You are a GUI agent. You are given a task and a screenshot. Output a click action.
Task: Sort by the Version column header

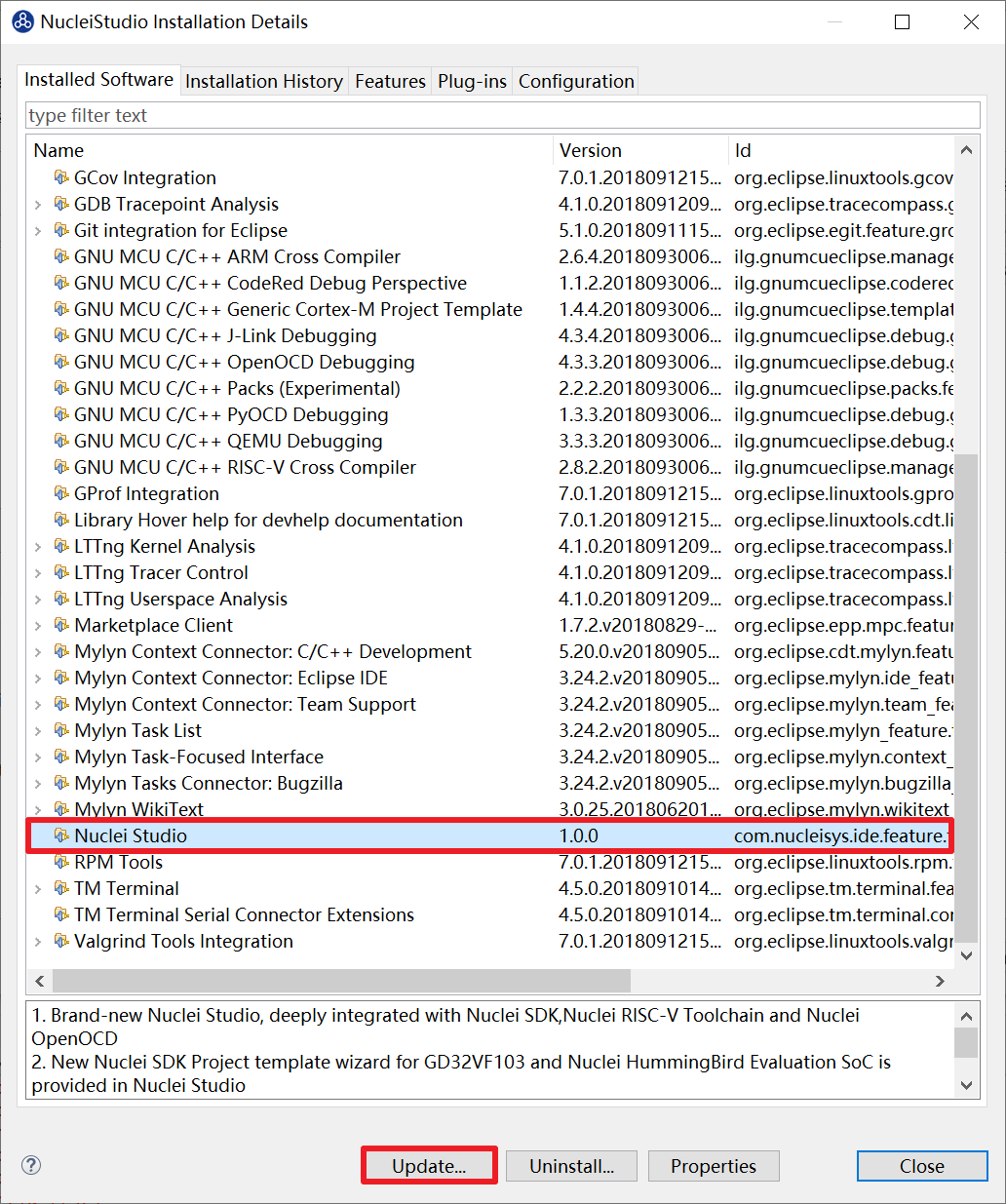[x=639, y=150]
